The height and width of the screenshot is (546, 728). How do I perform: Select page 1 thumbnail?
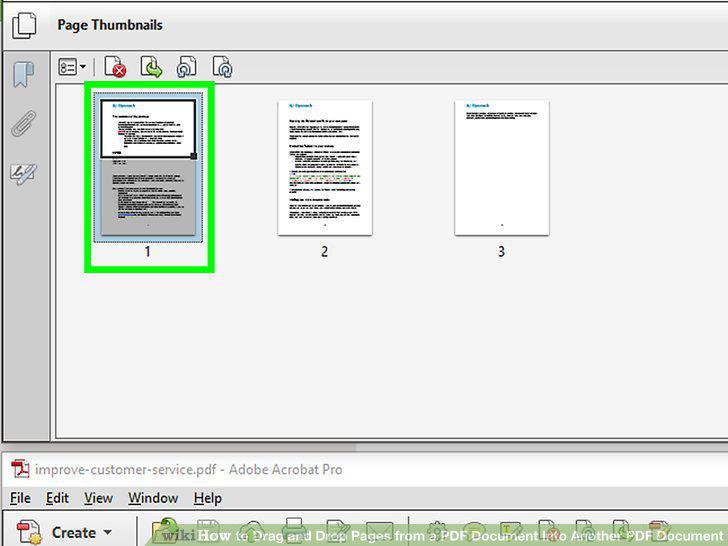[x=148, y=167]
